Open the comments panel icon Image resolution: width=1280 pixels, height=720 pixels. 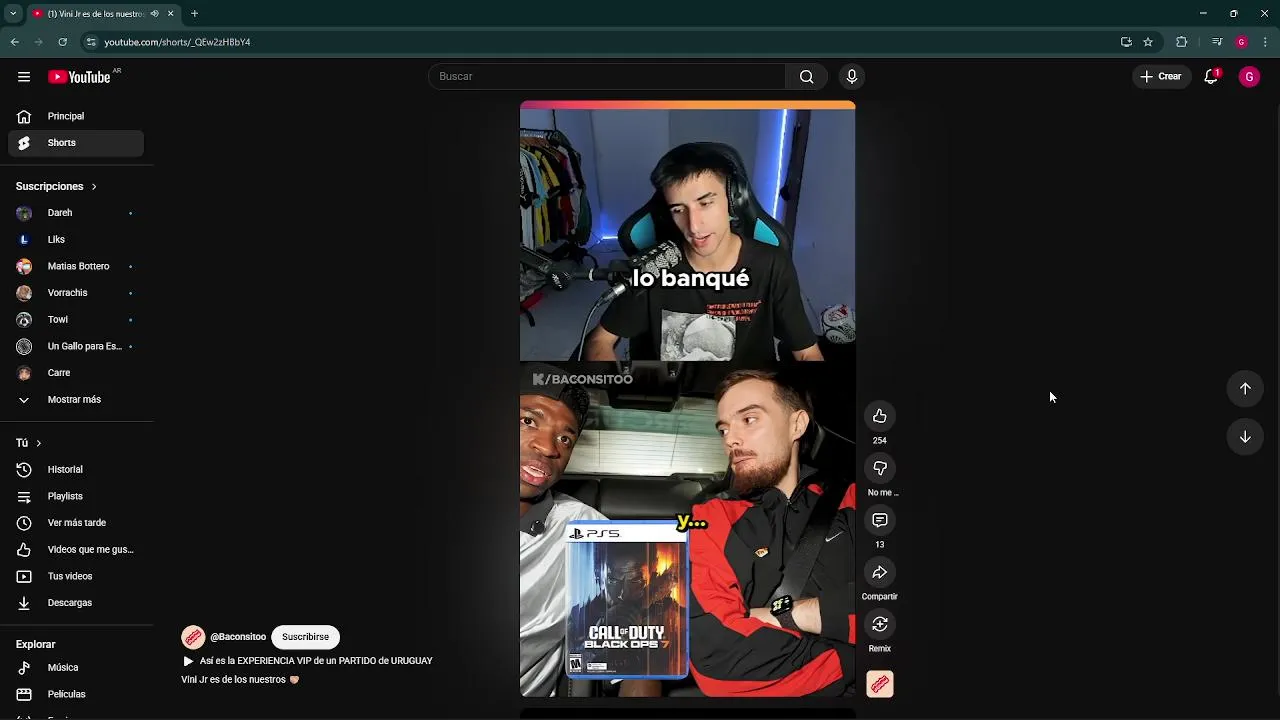tap(880, 520)
